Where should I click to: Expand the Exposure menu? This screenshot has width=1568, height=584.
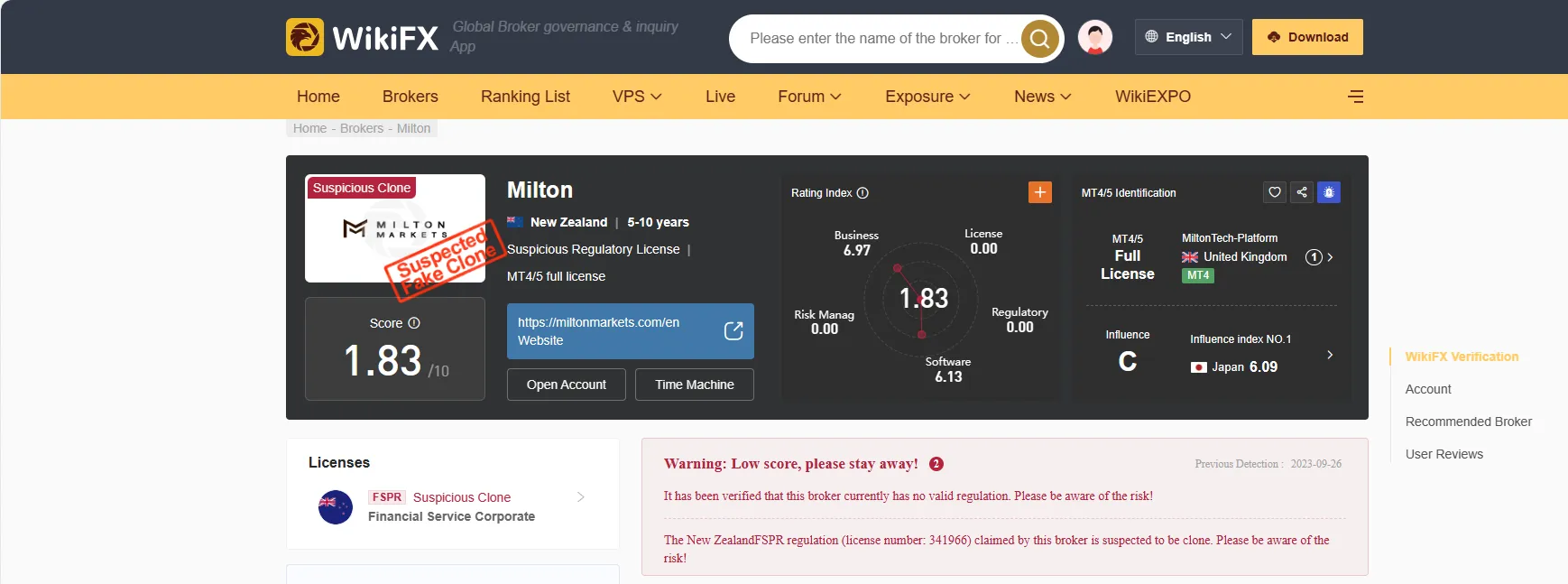927,97
